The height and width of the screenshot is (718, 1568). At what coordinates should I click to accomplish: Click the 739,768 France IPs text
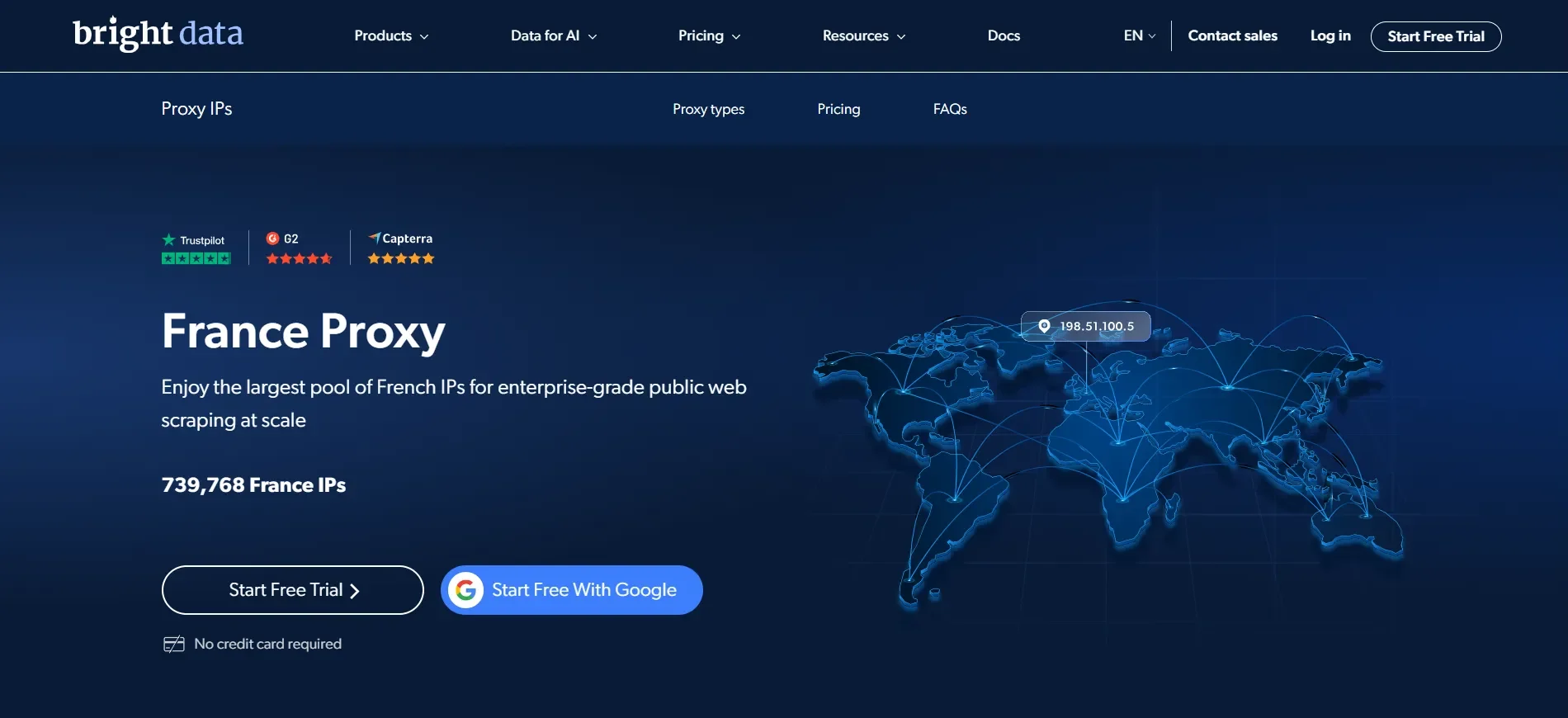point(253,485)
